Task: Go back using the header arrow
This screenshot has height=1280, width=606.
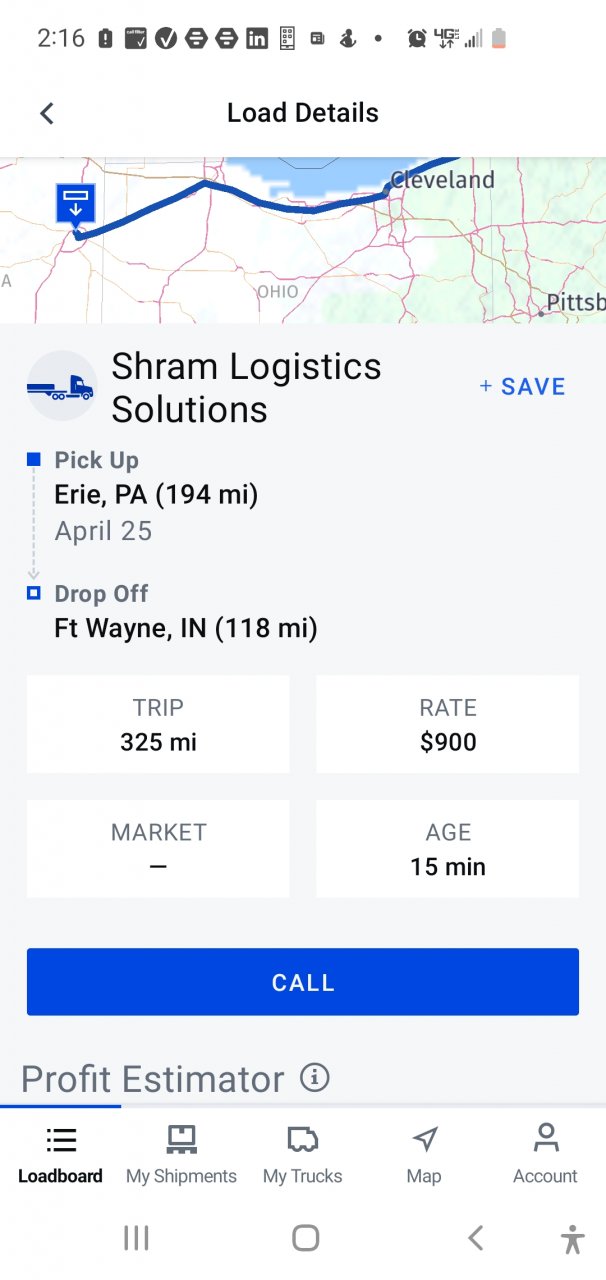Action: [46, 113]
